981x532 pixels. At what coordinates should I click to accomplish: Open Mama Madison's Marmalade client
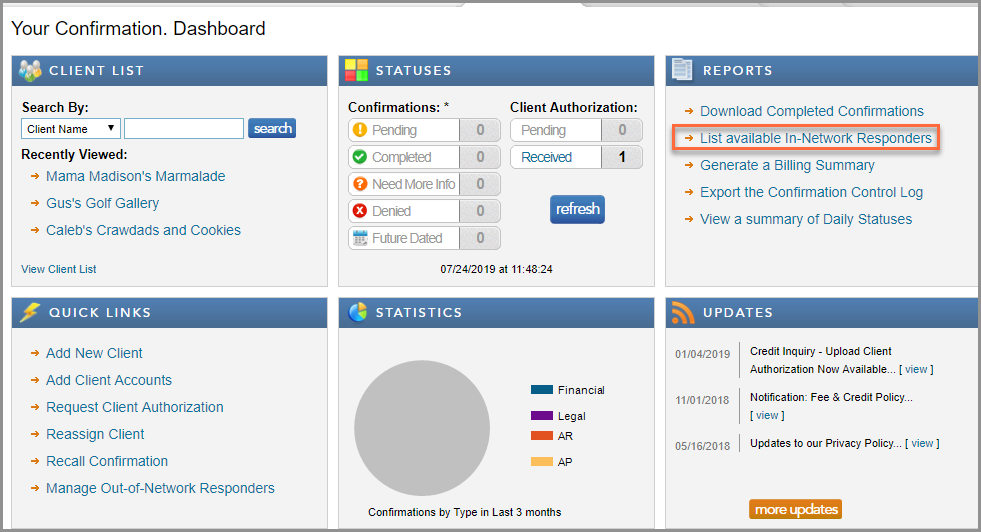tap(135, 176)
